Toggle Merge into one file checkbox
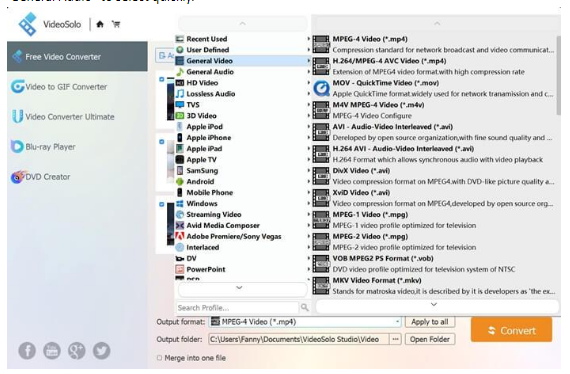This screenshot has width=570, height=374. pyautogui.click(x=159, y=358)
